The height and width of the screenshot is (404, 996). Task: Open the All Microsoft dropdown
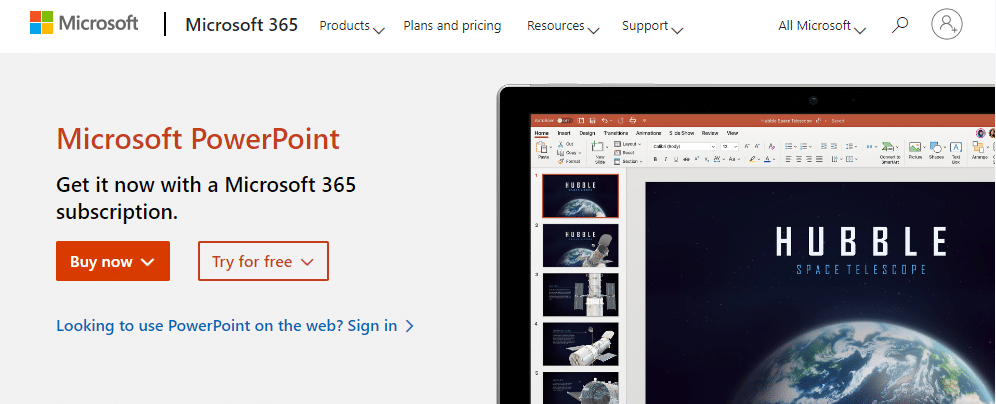point(822,26)
